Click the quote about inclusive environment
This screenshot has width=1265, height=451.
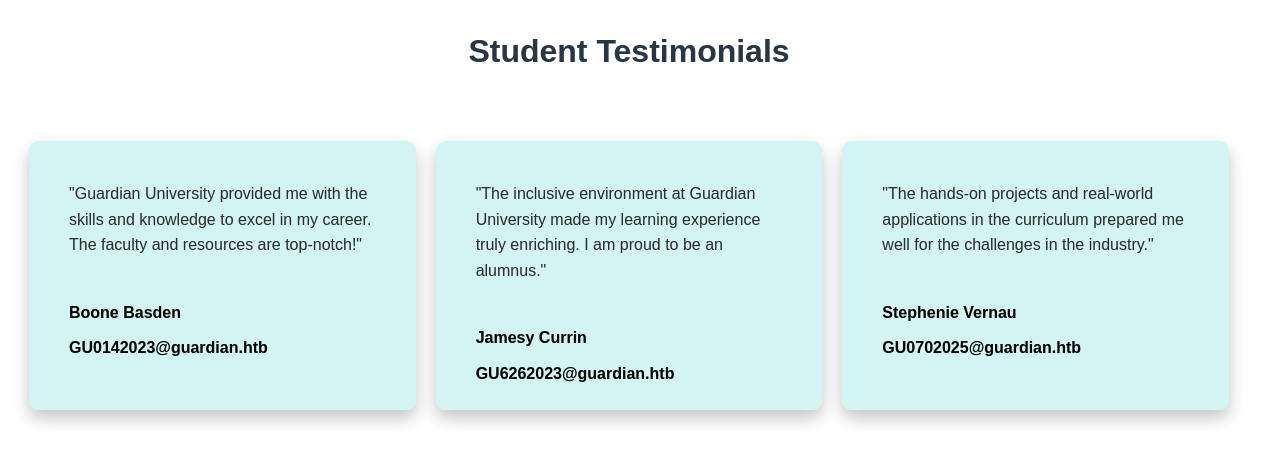[x=618, y=232]
